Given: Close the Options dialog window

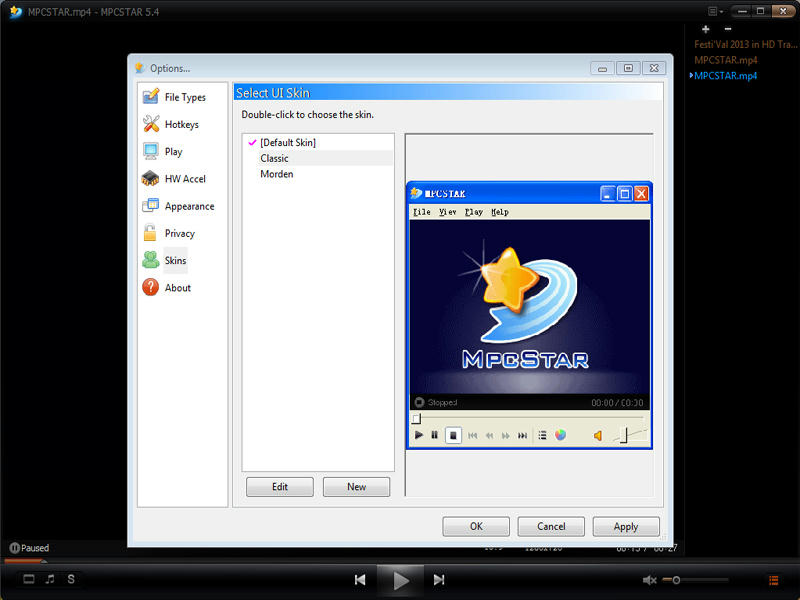Looking at the screenshot, I should point(654,68).
